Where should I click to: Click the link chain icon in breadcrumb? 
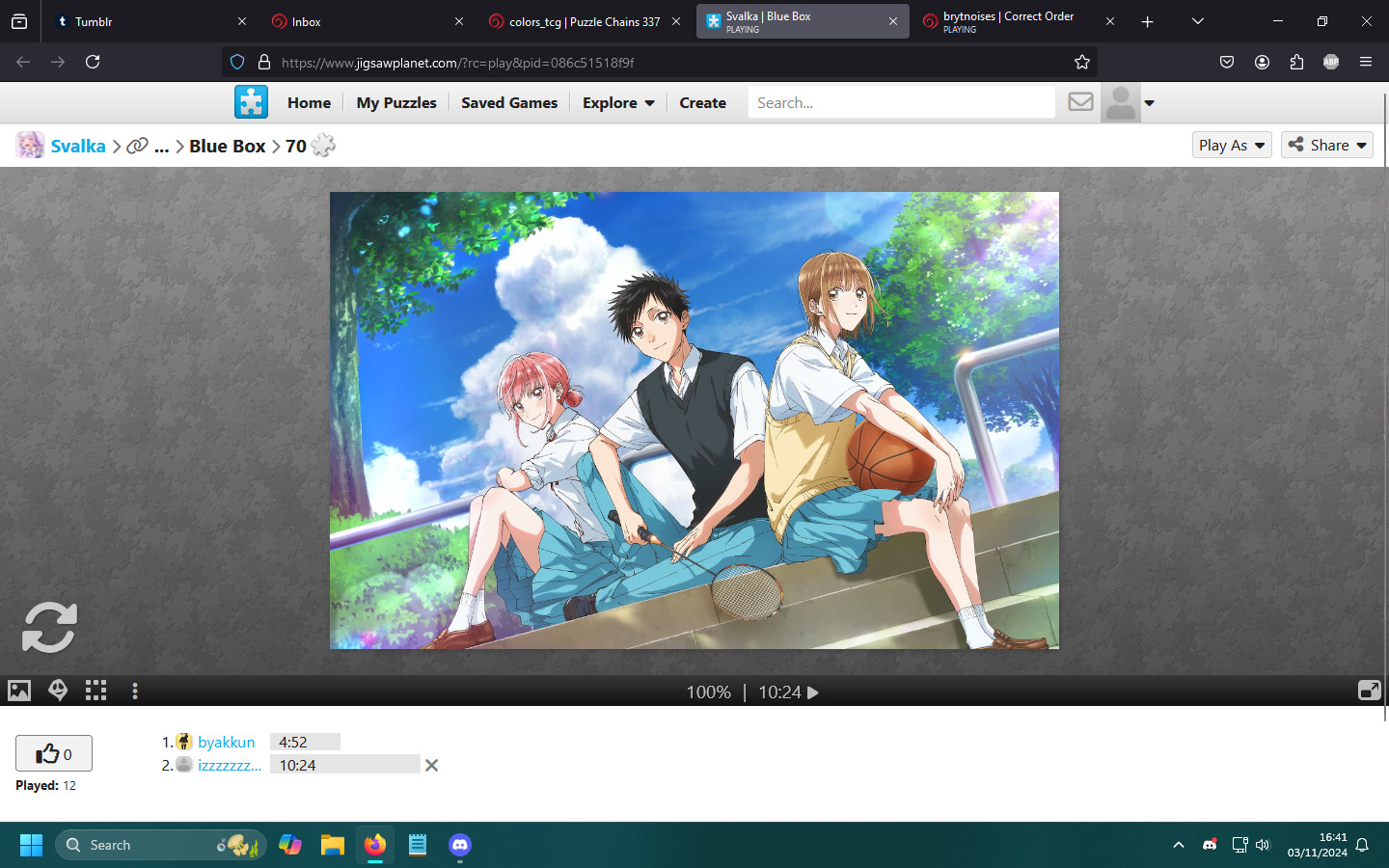(138, 146)
